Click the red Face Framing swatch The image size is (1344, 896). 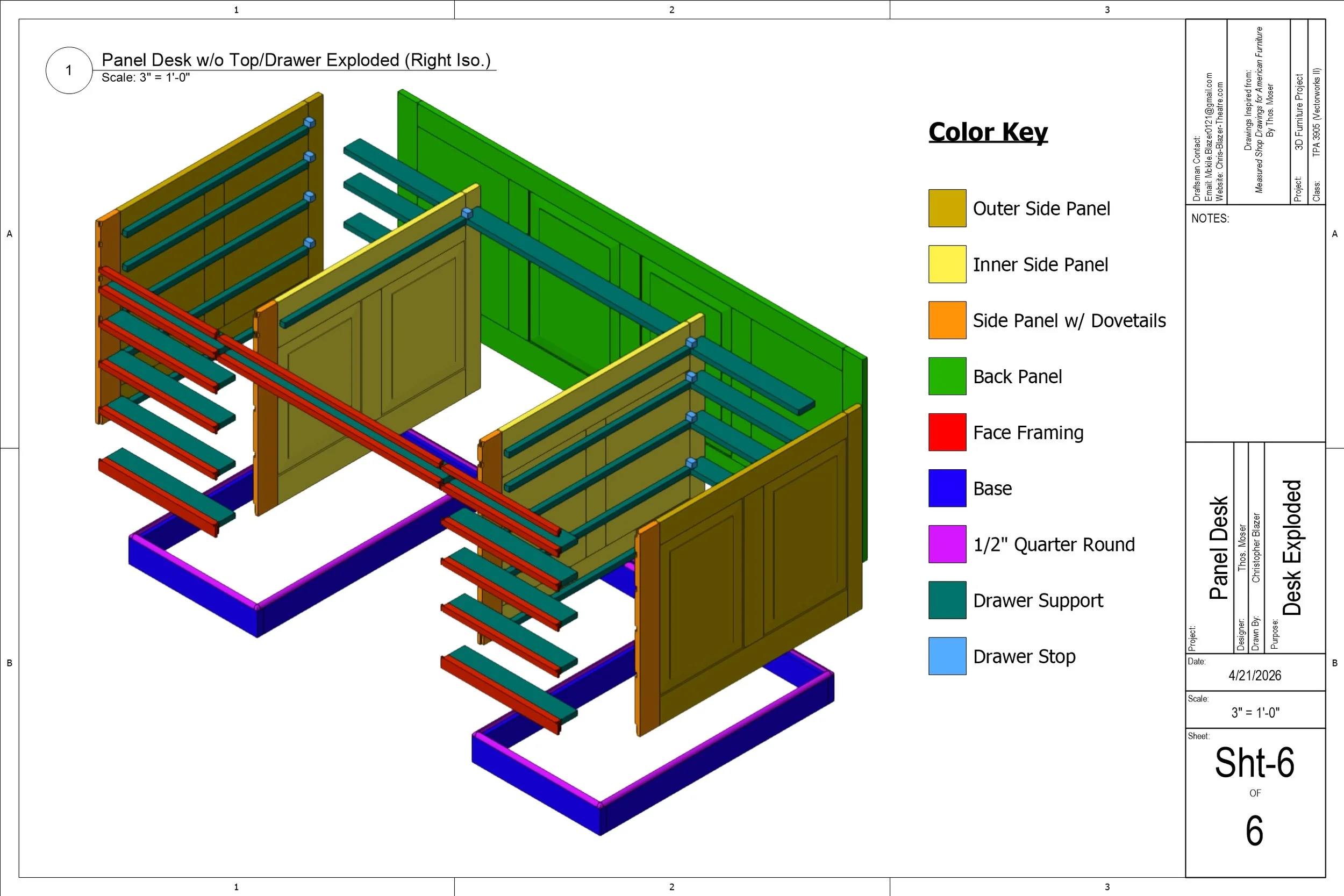[x=947, y=432]
